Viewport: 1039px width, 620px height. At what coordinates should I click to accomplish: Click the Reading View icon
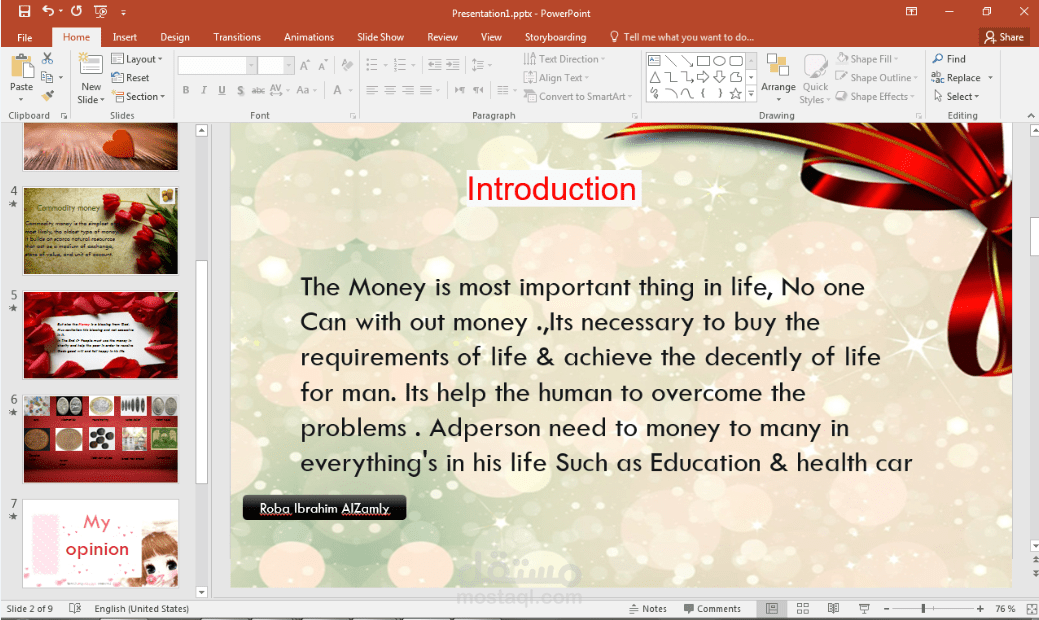pos(833,608)
